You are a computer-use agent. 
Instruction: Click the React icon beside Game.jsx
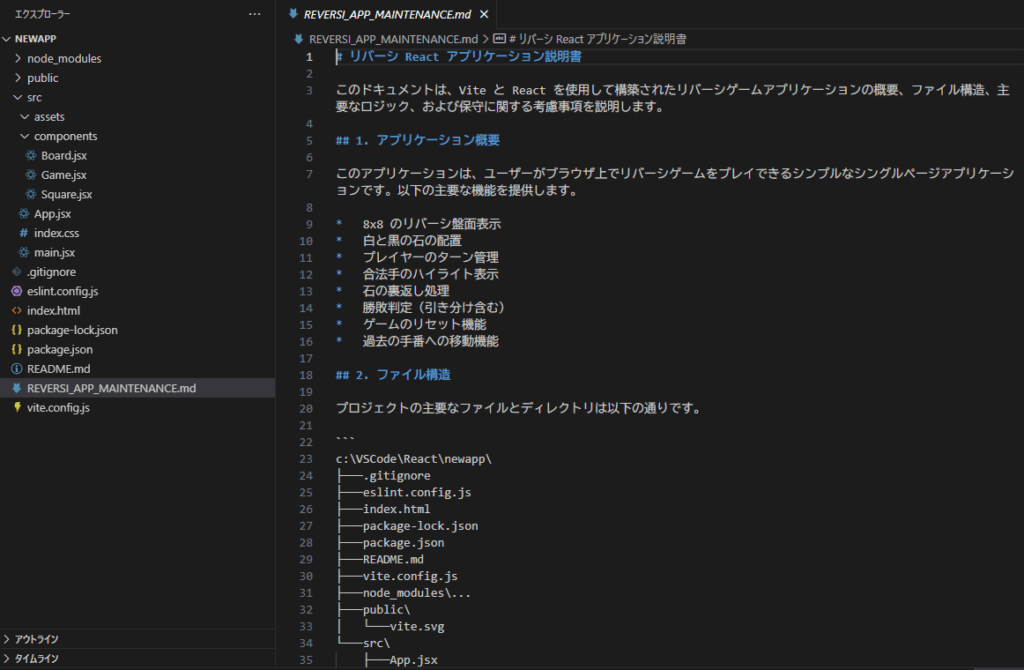32,175
